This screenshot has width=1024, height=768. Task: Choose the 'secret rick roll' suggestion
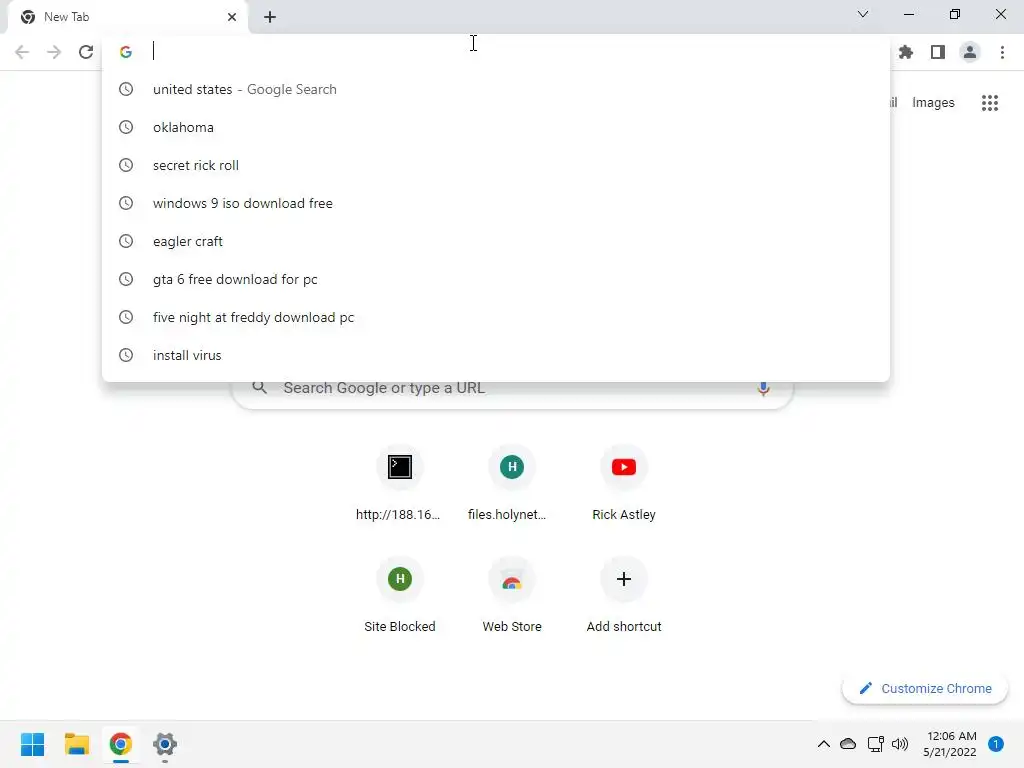[496, 165]
